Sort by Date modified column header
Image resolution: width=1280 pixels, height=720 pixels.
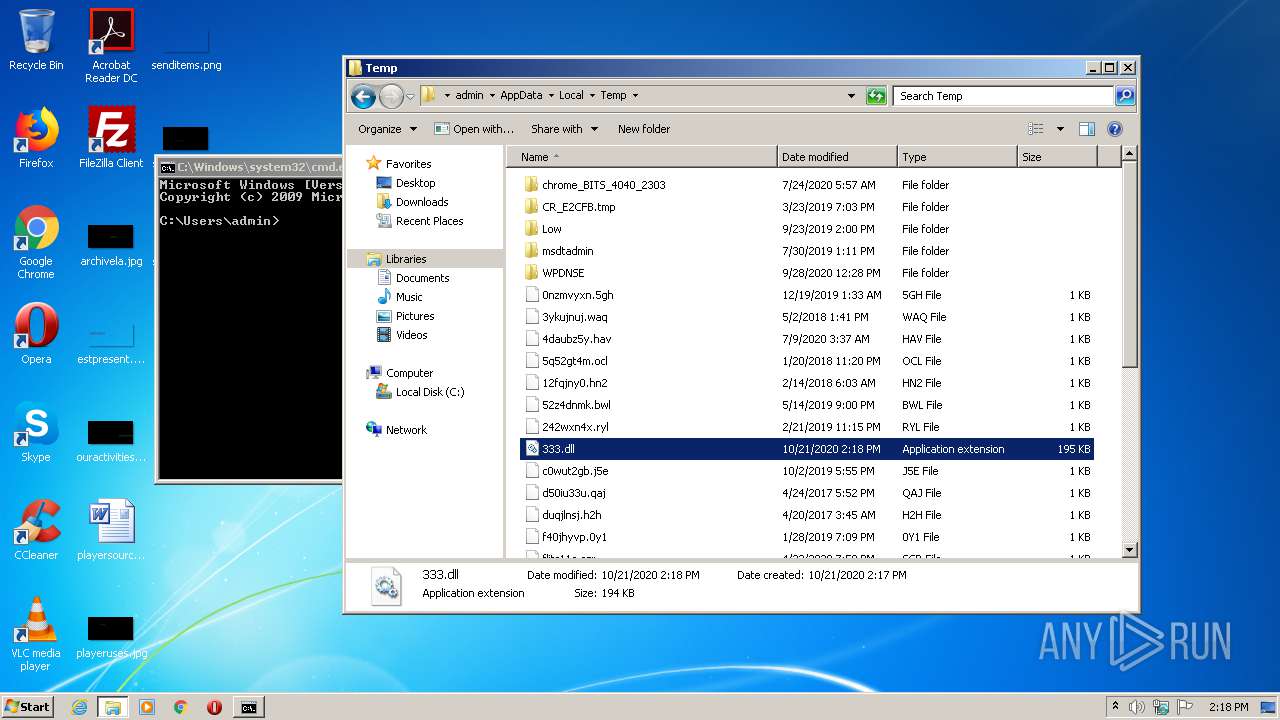pyautogui.click(x=837, y=157)
